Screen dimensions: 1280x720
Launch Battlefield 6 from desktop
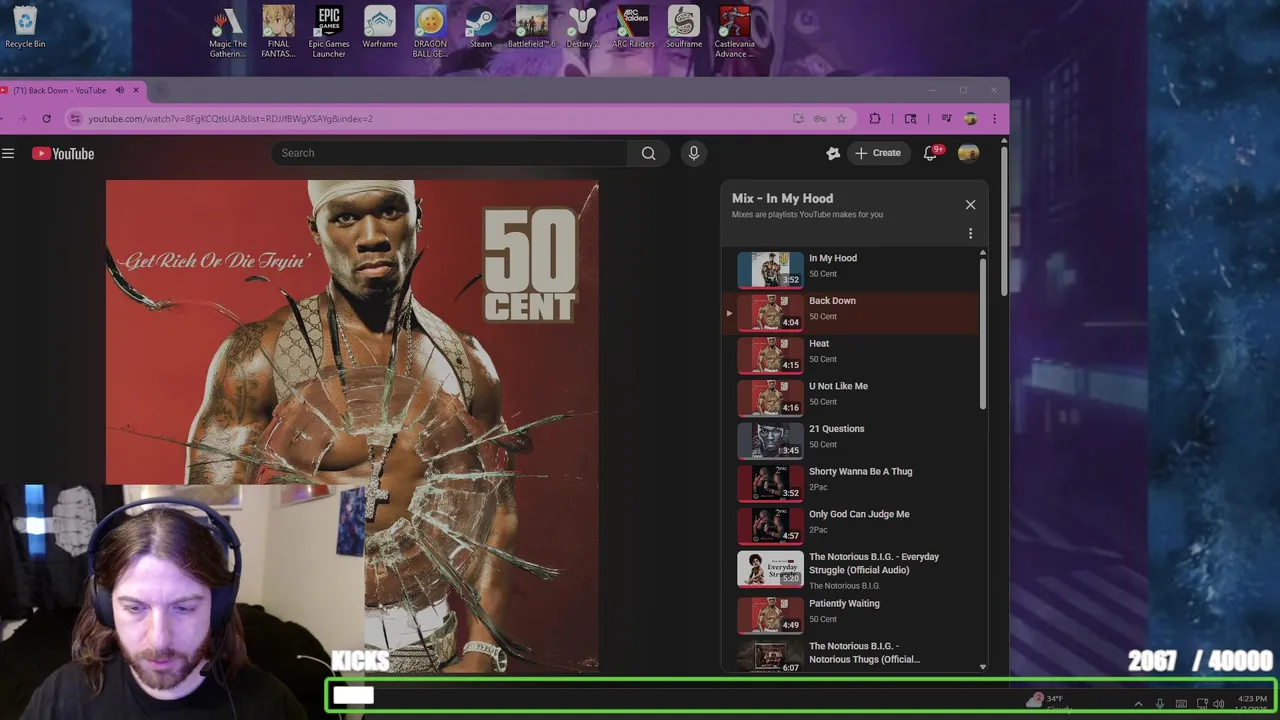(531, 28)
